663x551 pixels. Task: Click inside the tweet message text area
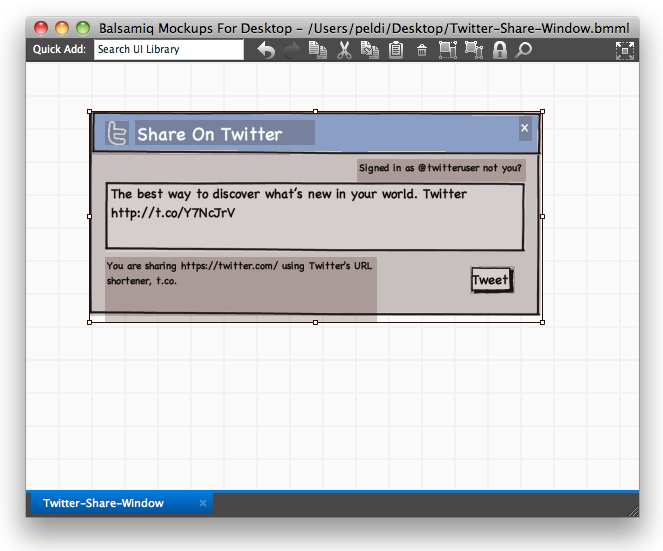pyautogui.click(x=315, y=217)
